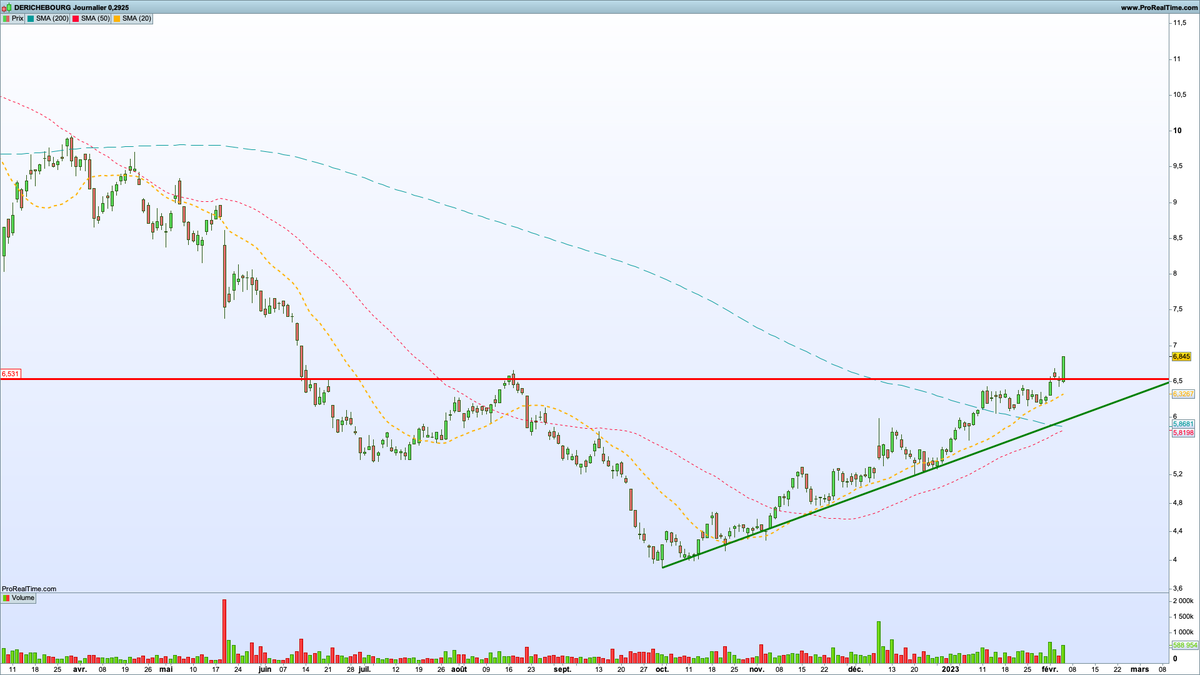Select the red horizontal resistance line

pos(584,380)
